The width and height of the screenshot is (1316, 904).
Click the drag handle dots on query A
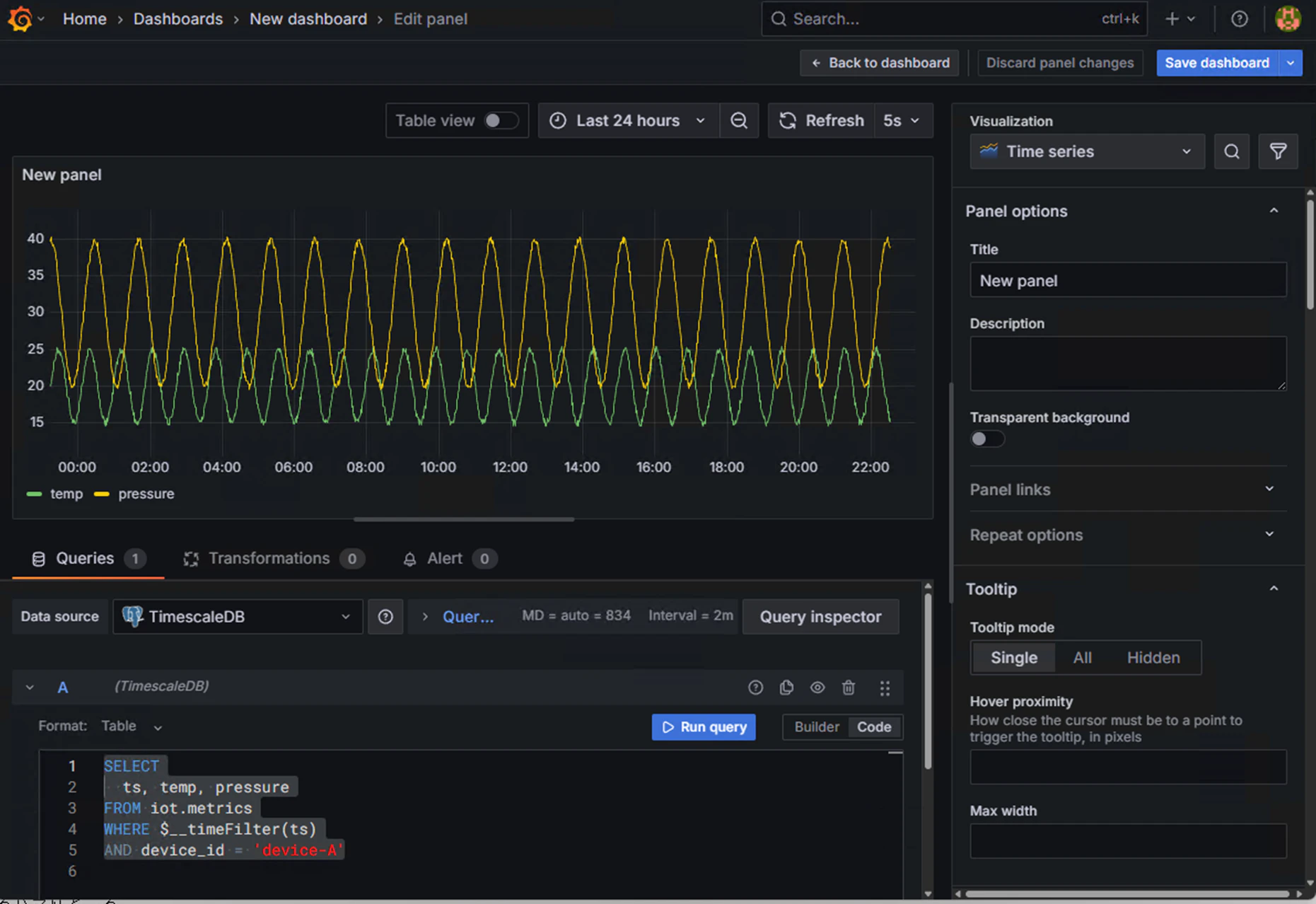click(x=885, y=688)
